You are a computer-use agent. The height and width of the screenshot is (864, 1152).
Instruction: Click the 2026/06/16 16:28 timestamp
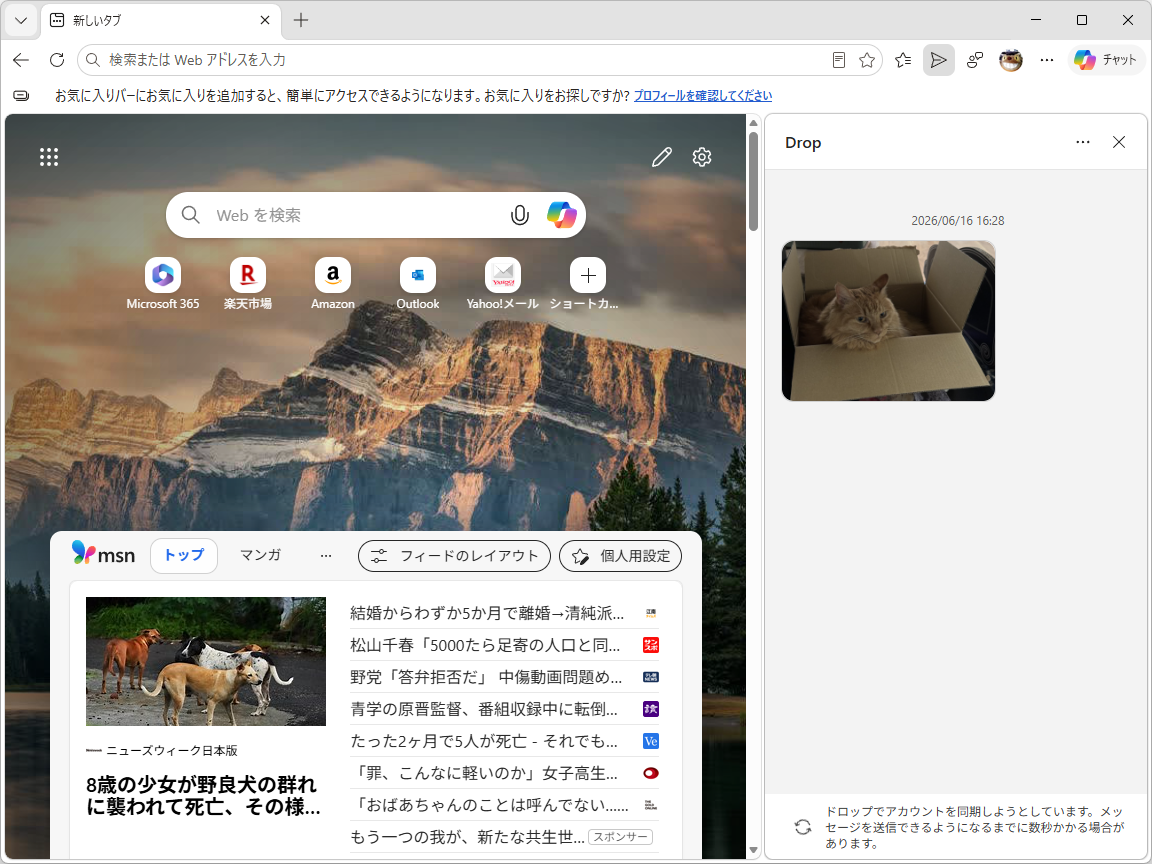coord(958,220)
